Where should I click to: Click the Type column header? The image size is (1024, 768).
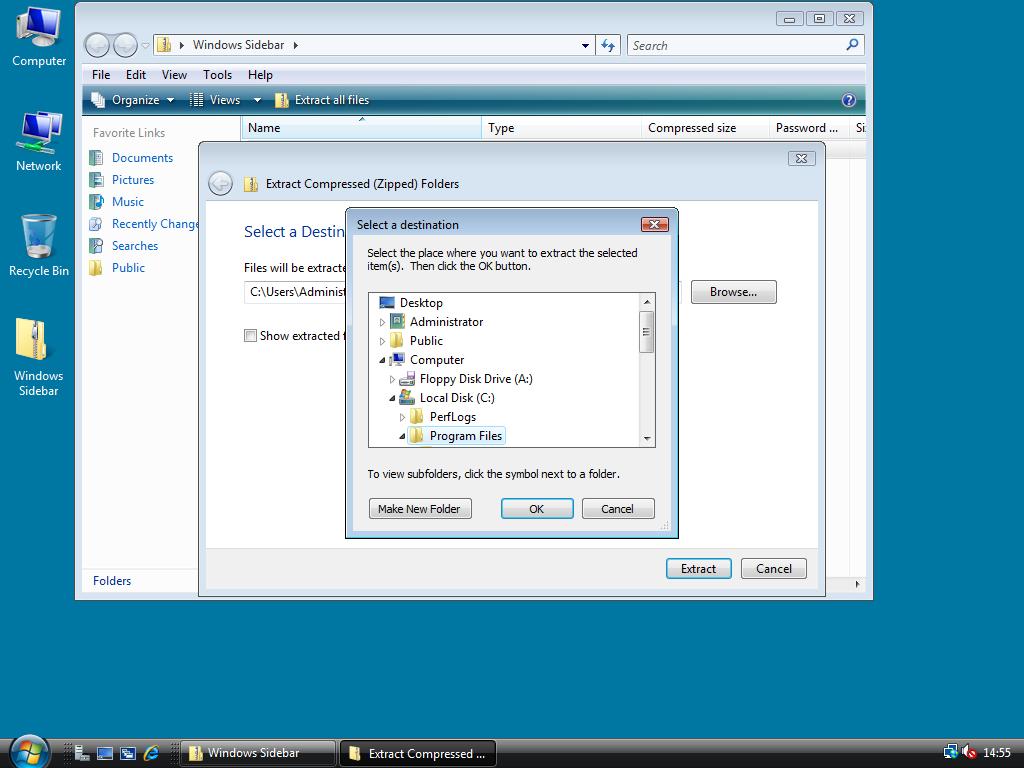[562, 128]
